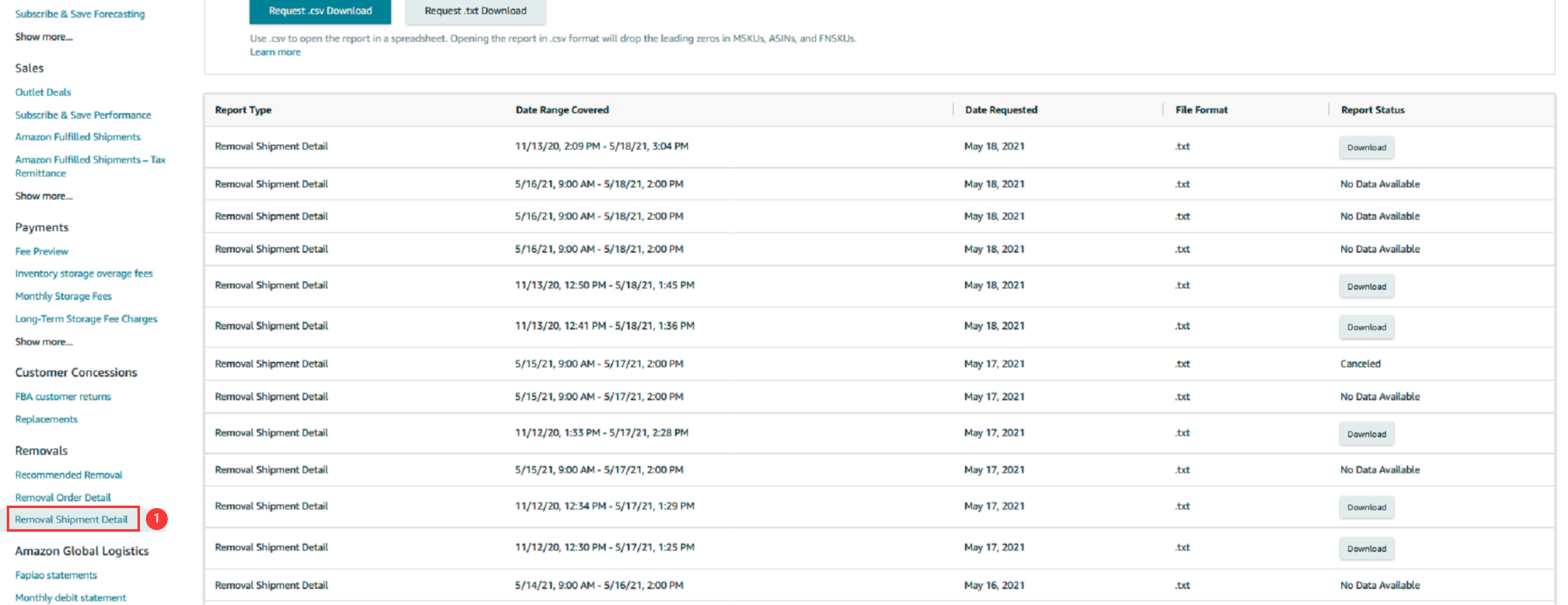
Task: Select Removal Order Detail in sidebar
Action: coord(63,498)
